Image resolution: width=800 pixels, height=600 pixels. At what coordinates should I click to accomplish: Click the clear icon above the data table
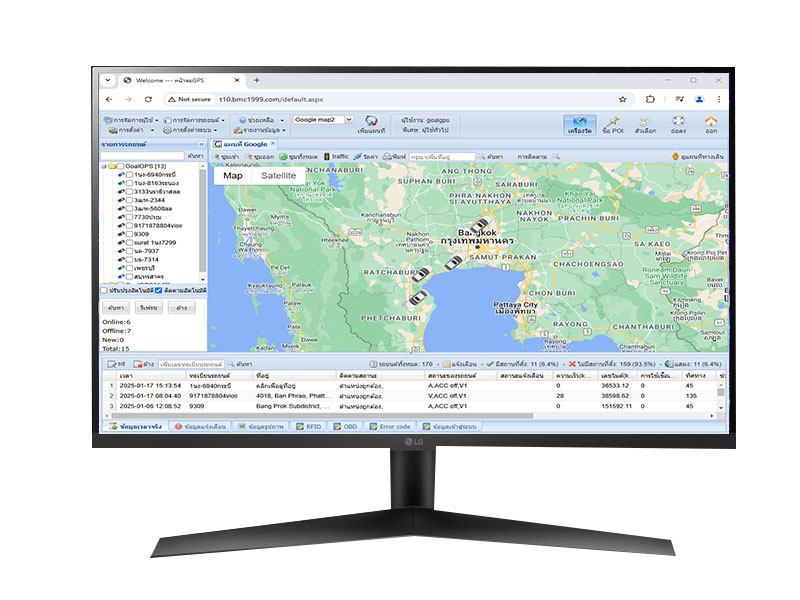point(137,364)
